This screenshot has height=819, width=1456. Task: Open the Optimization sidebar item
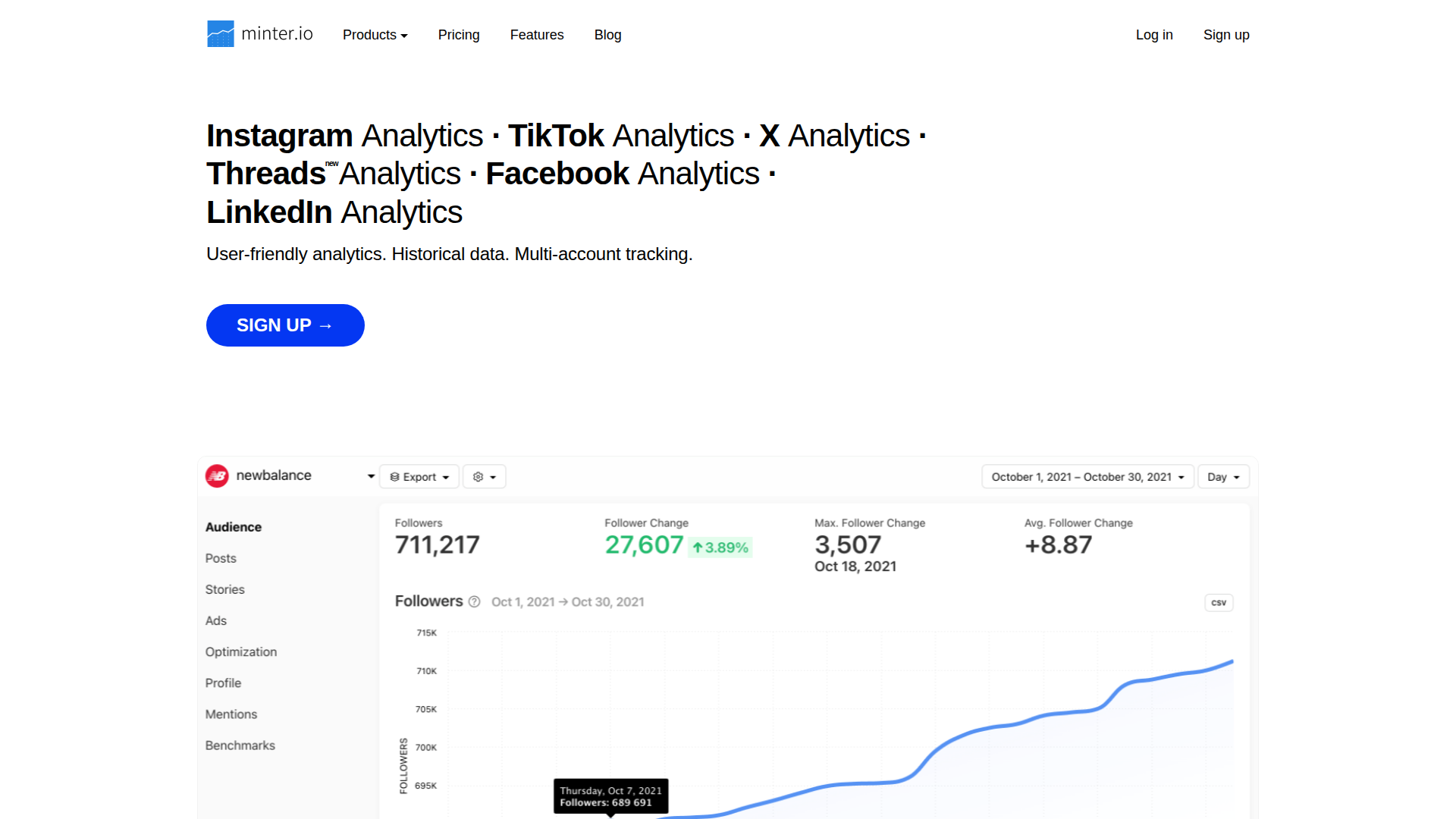(x=240, y=651)
